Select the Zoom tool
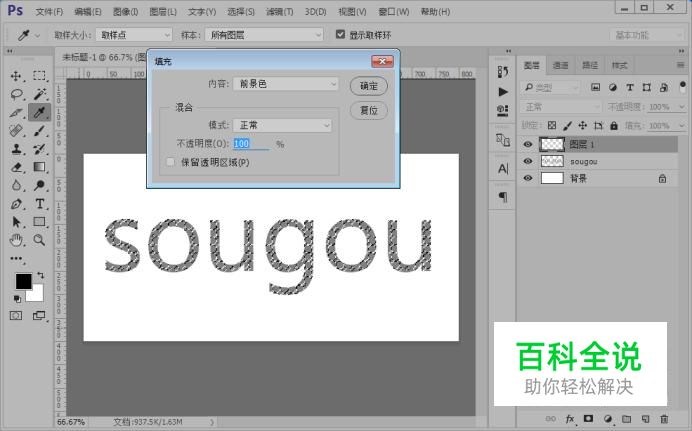 pos(39,240)
